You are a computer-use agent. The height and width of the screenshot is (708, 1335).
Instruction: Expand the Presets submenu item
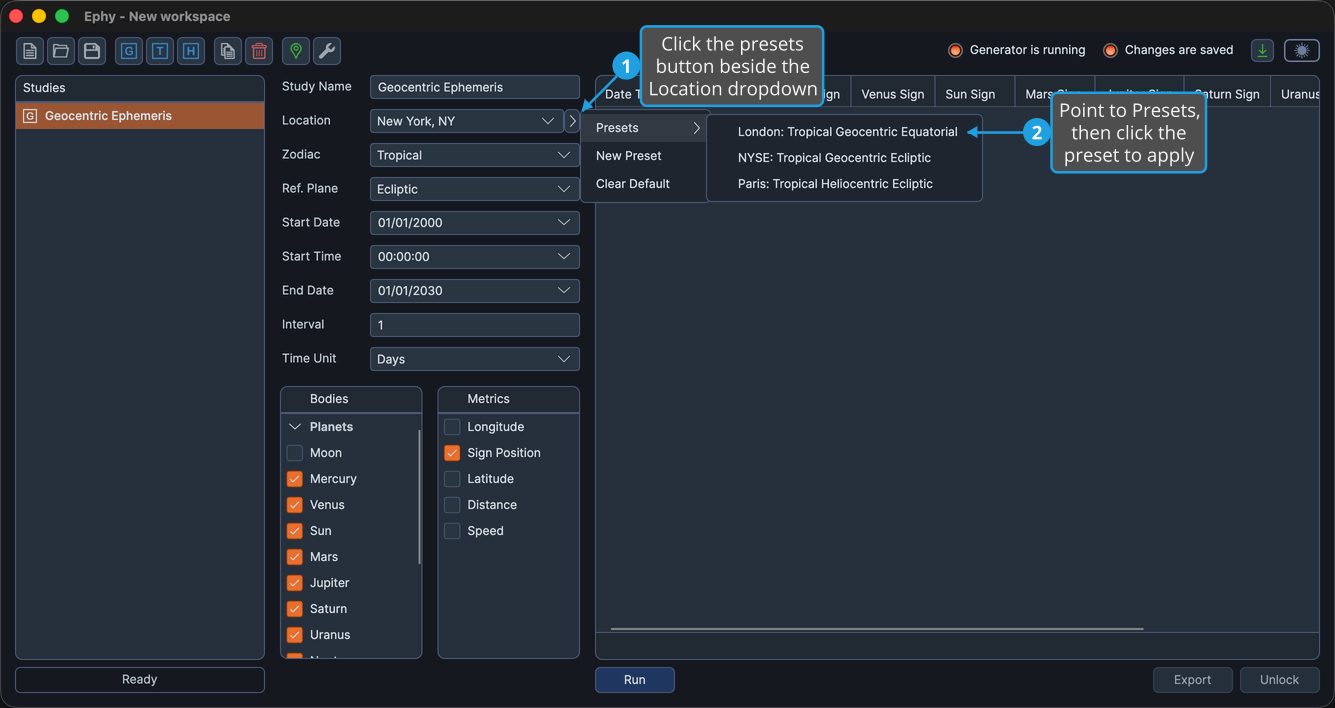point(645,128)
